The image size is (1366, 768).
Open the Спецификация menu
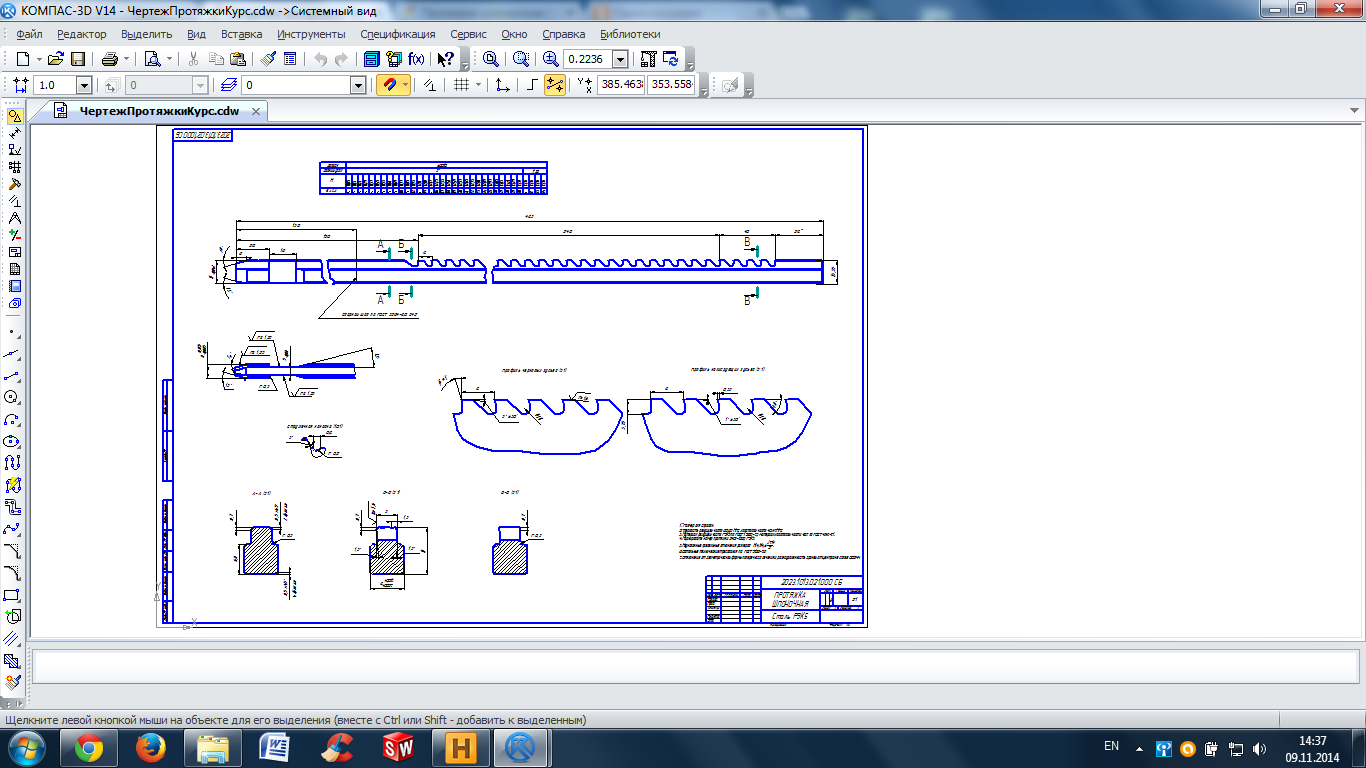pyautogui.click(x=397, y=34)
